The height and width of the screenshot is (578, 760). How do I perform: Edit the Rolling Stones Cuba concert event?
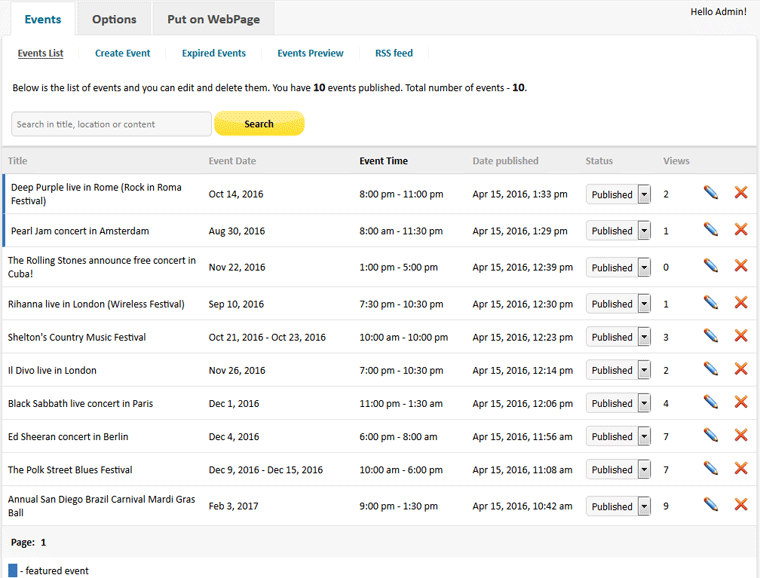711,266
